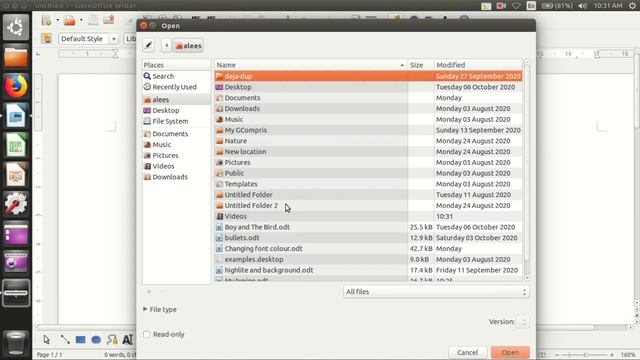Click the back arrow beside alees path

click(166, 45)
